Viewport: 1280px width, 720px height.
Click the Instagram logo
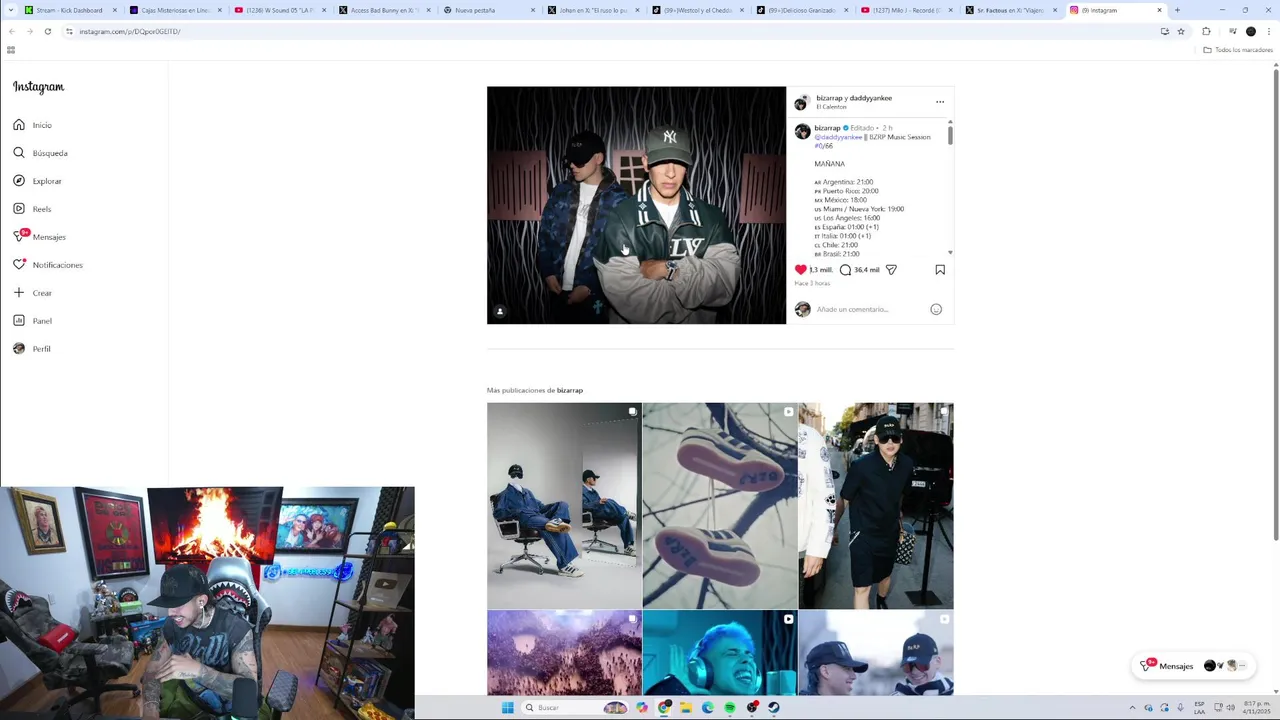click(x=38, y=87)
